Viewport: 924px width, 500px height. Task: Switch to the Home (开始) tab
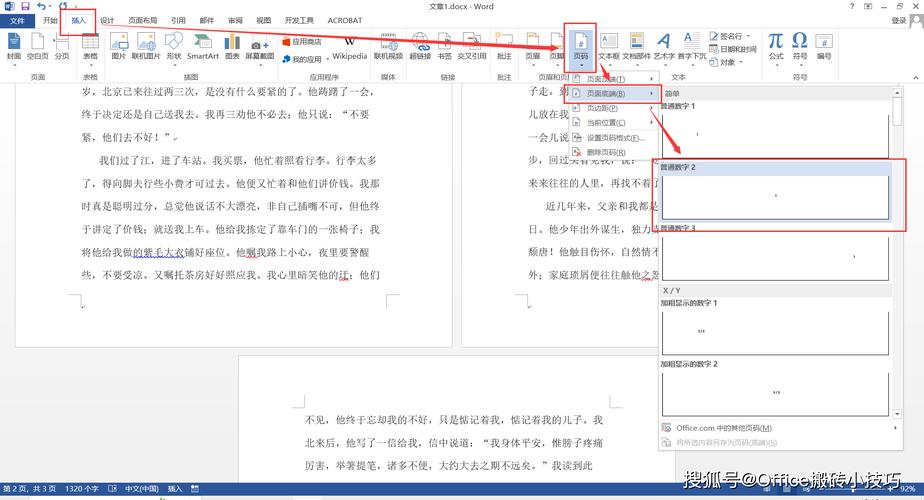pos(50,21)
